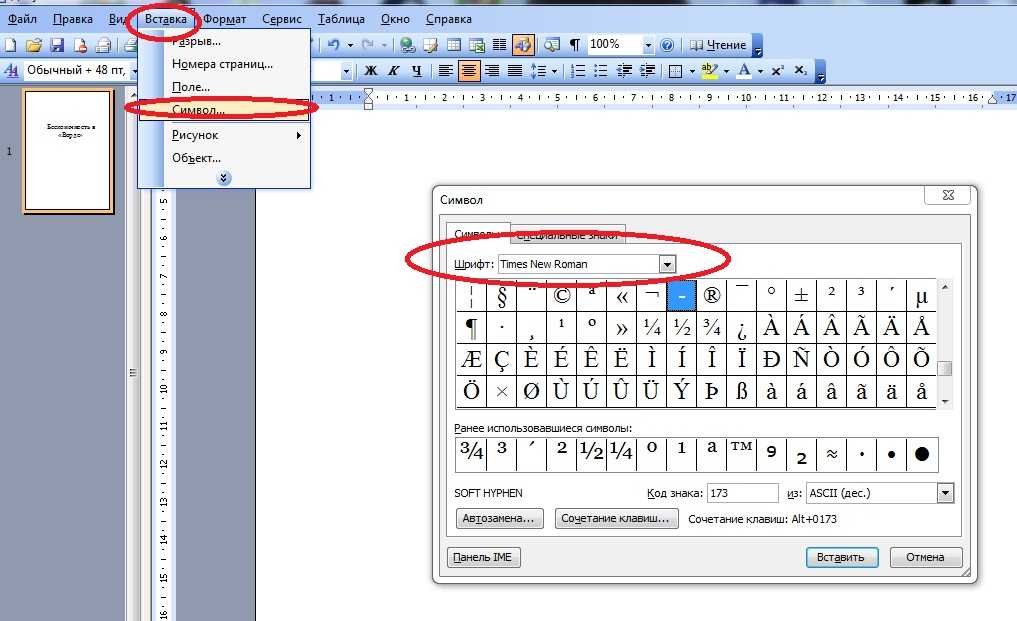The height and width of the screenshot is (621, 1017).
Task: Toggle Bold (Ж) formatting
Action: pos(371,71)
